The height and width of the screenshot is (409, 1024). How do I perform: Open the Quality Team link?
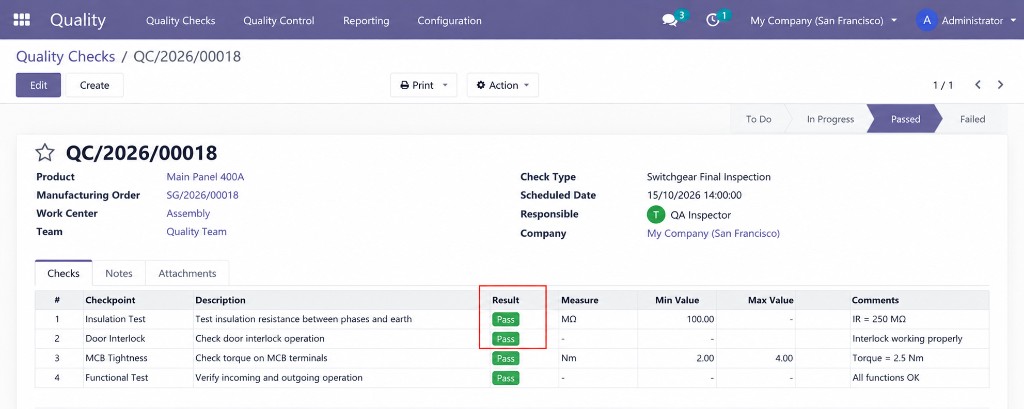pyautogui.click(x=197, y=231)
